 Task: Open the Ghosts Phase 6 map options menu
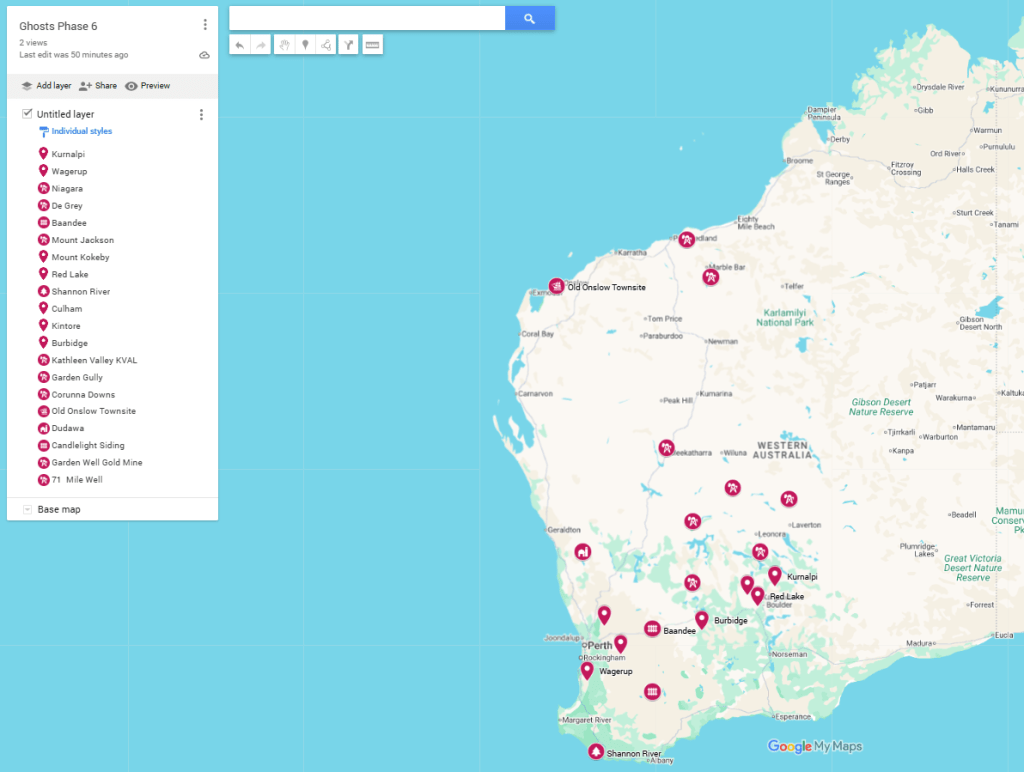pos(204,25)
